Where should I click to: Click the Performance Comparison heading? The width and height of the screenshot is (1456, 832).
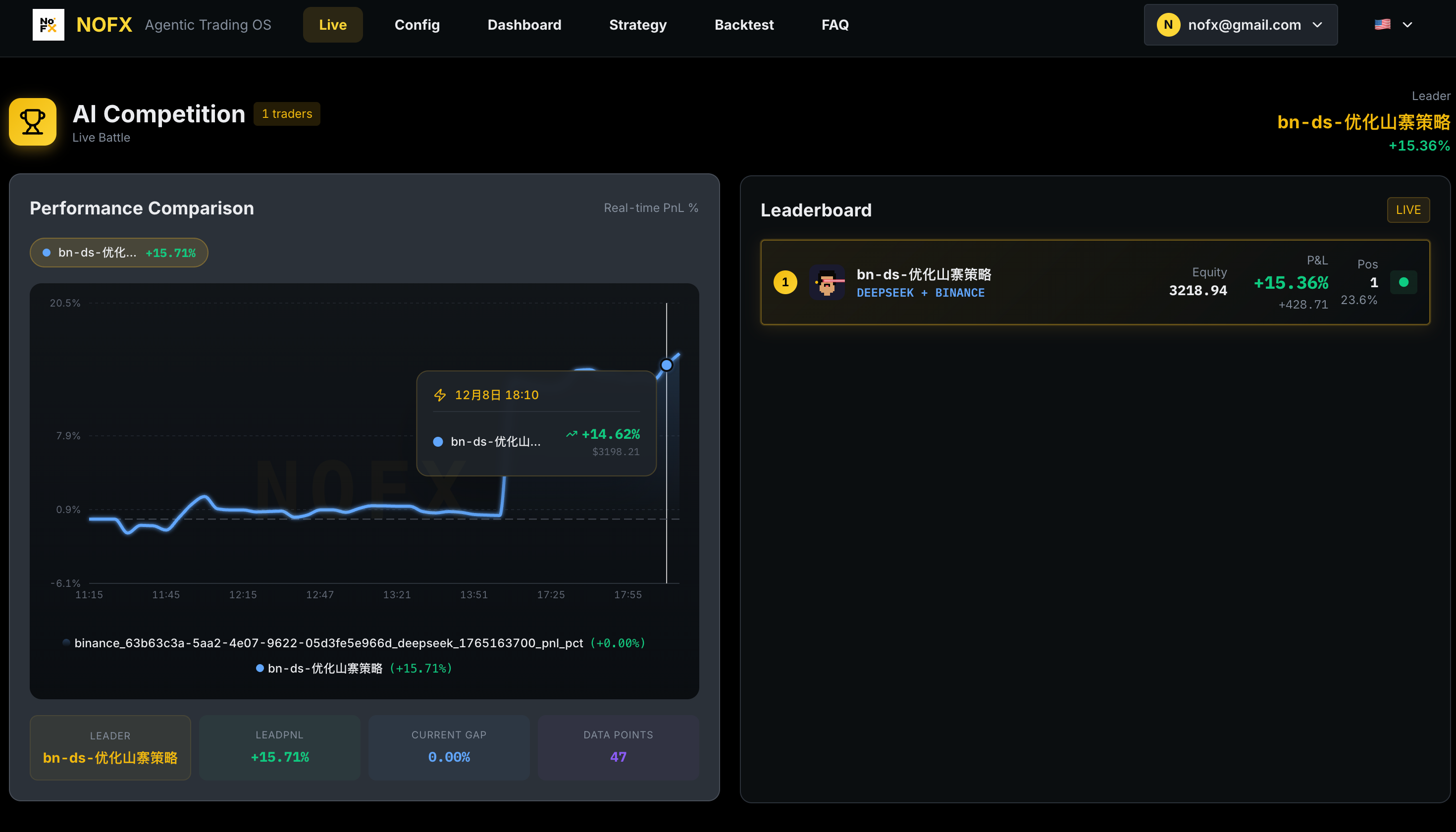[x=142, y=208]
